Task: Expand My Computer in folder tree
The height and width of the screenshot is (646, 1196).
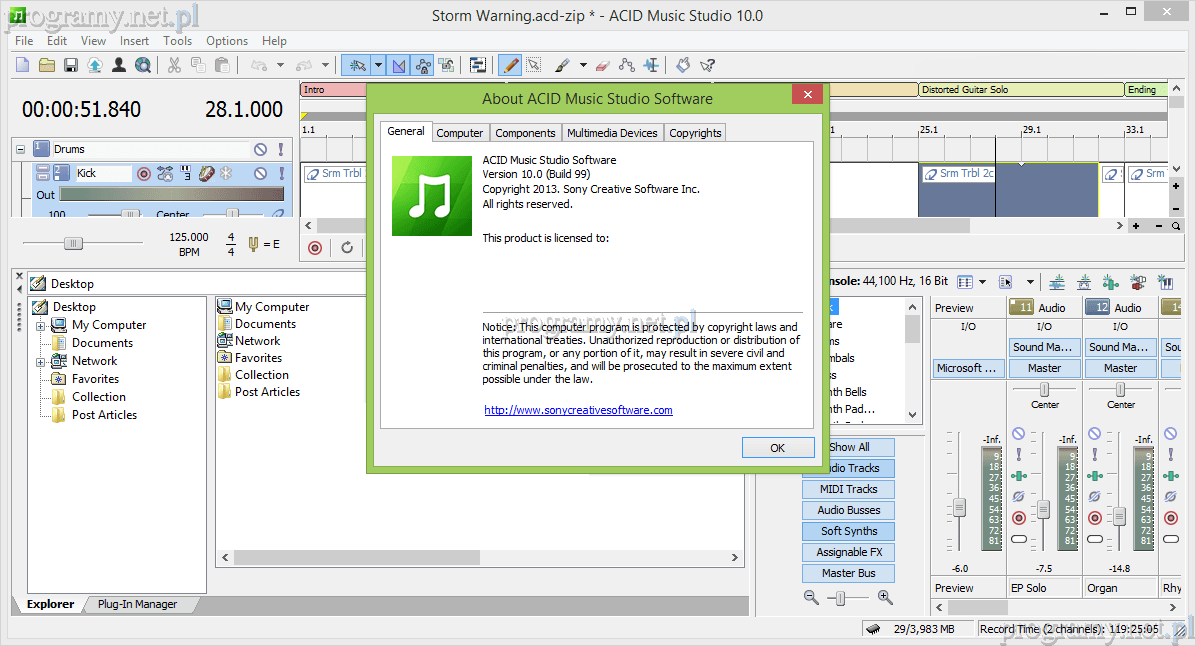Action: click(x=41, y=325)
